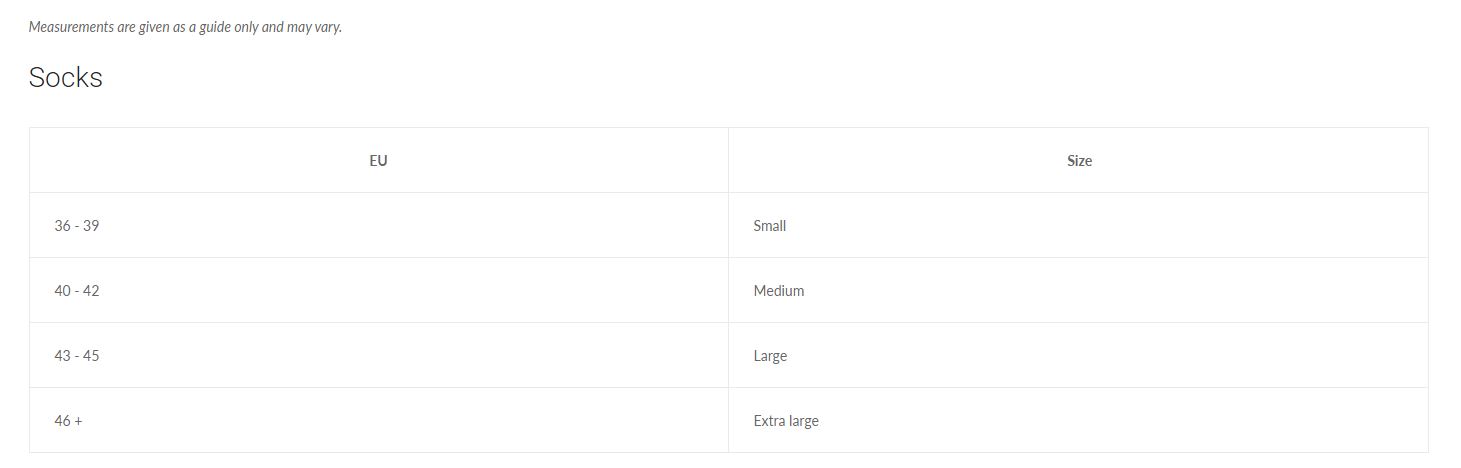Click the number 39 in the first row
Viewport: 1461px width, 468px height.
[91, 226]
